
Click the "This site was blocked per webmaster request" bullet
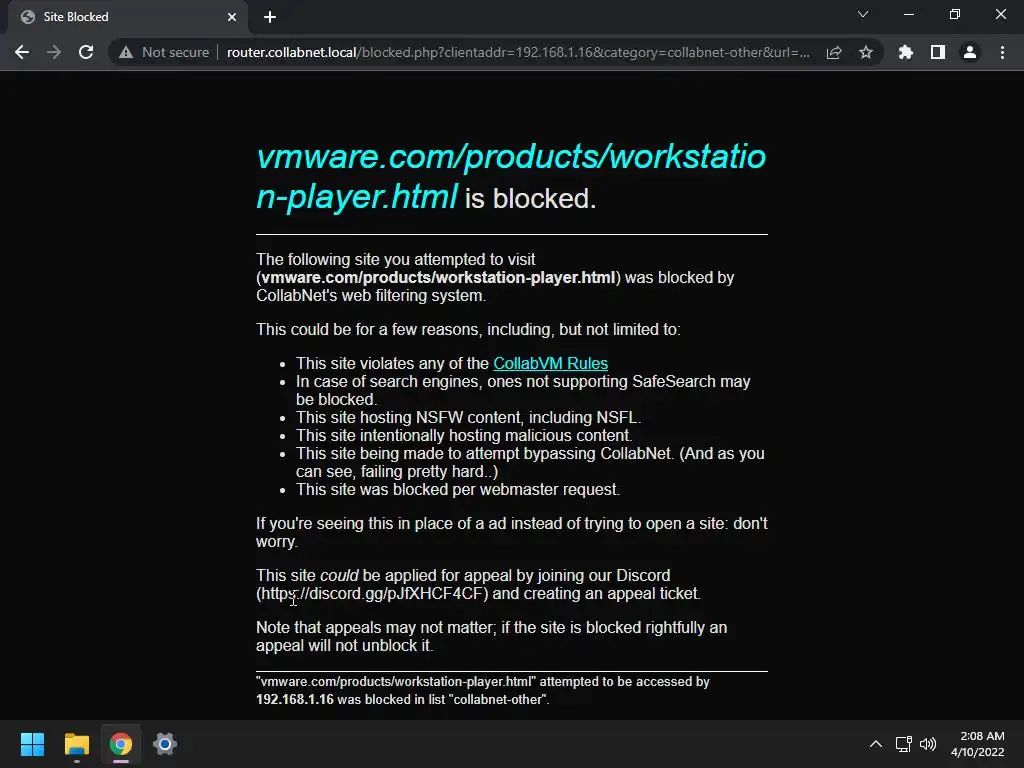click(x=458, y=490)
